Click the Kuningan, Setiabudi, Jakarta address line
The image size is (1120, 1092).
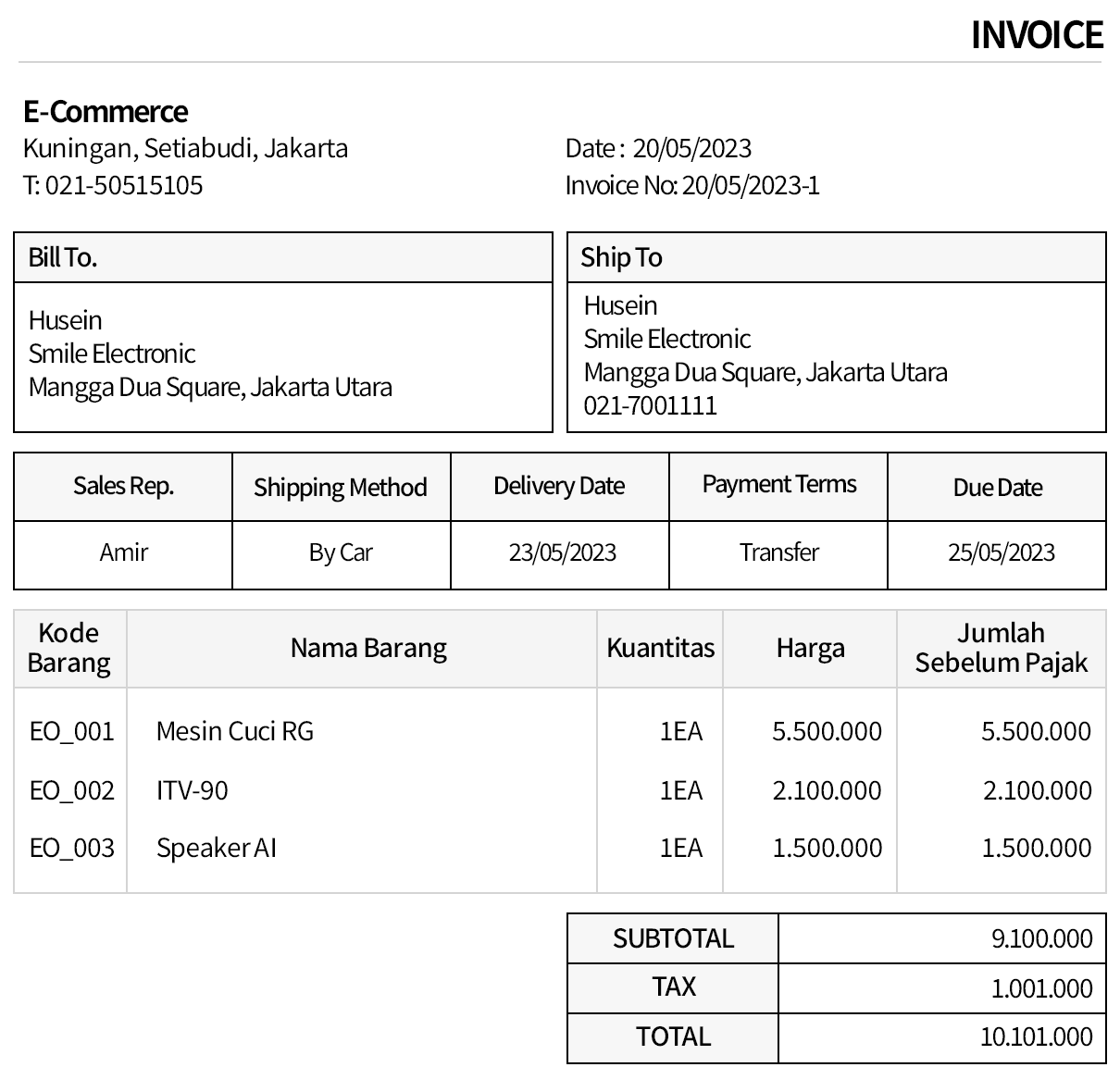click(x=186, y=147)
